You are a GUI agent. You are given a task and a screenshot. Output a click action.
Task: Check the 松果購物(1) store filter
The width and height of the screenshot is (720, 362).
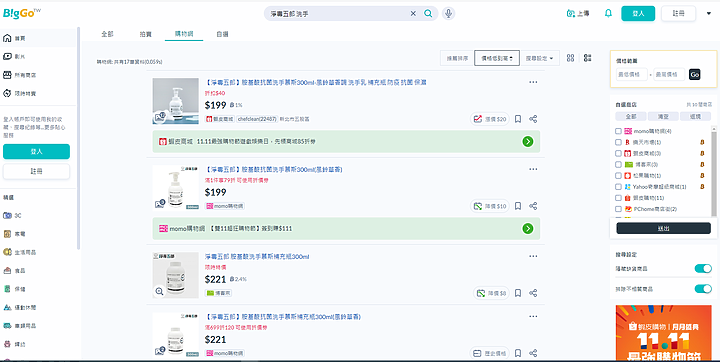[618, 175]
